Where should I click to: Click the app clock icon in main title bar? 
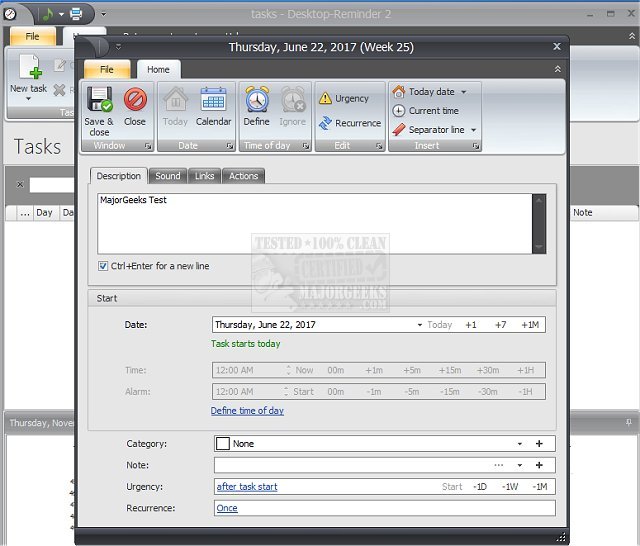pyautogui.click(x=10, y=14)
